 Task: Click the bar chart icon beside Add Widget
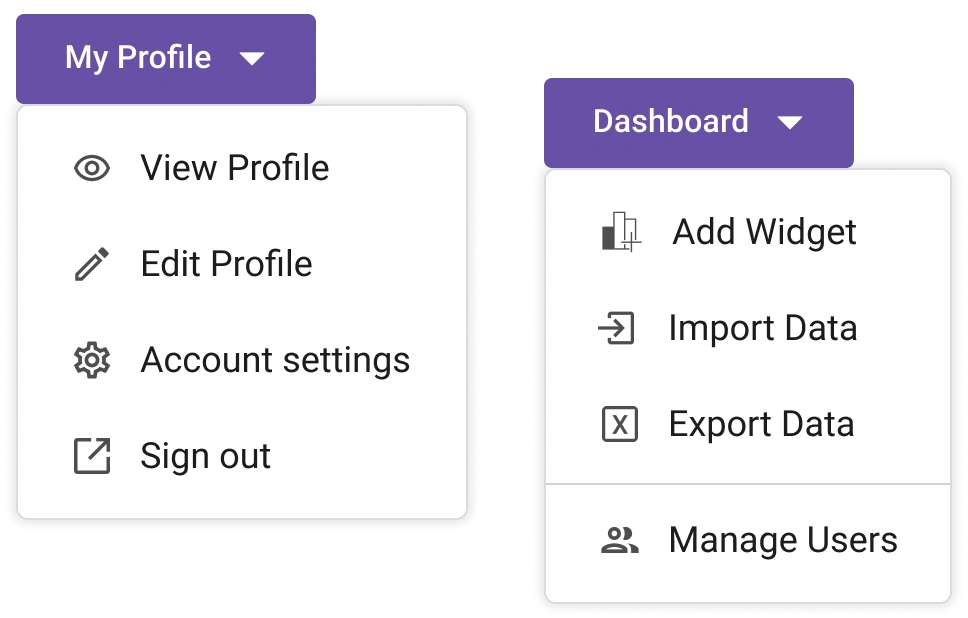click(x=620, y=231)
